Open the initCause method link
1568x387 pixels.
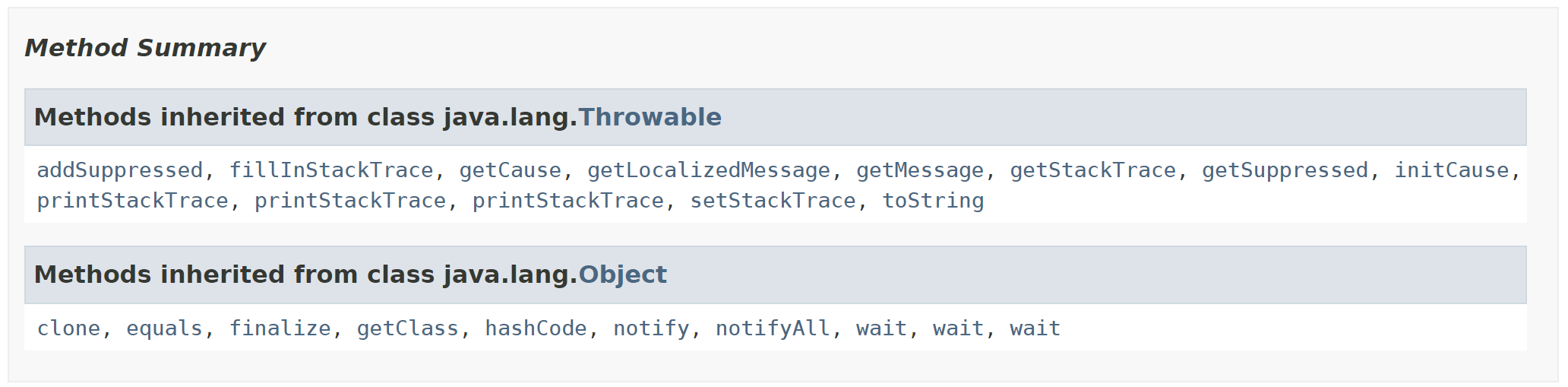click(1451, 170)
